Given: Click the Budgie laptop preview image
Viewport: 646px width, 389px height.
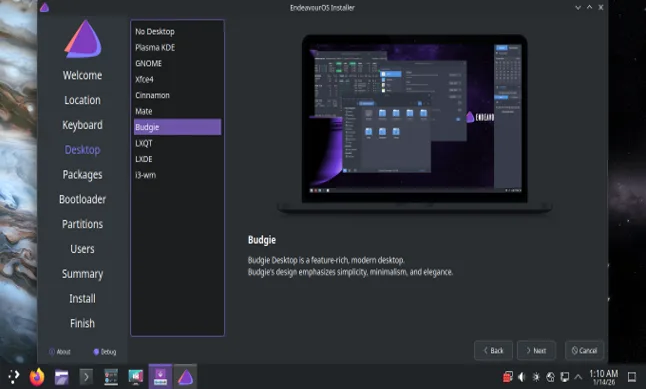Looking at the screenshot, I should click(x=414, y=124).
